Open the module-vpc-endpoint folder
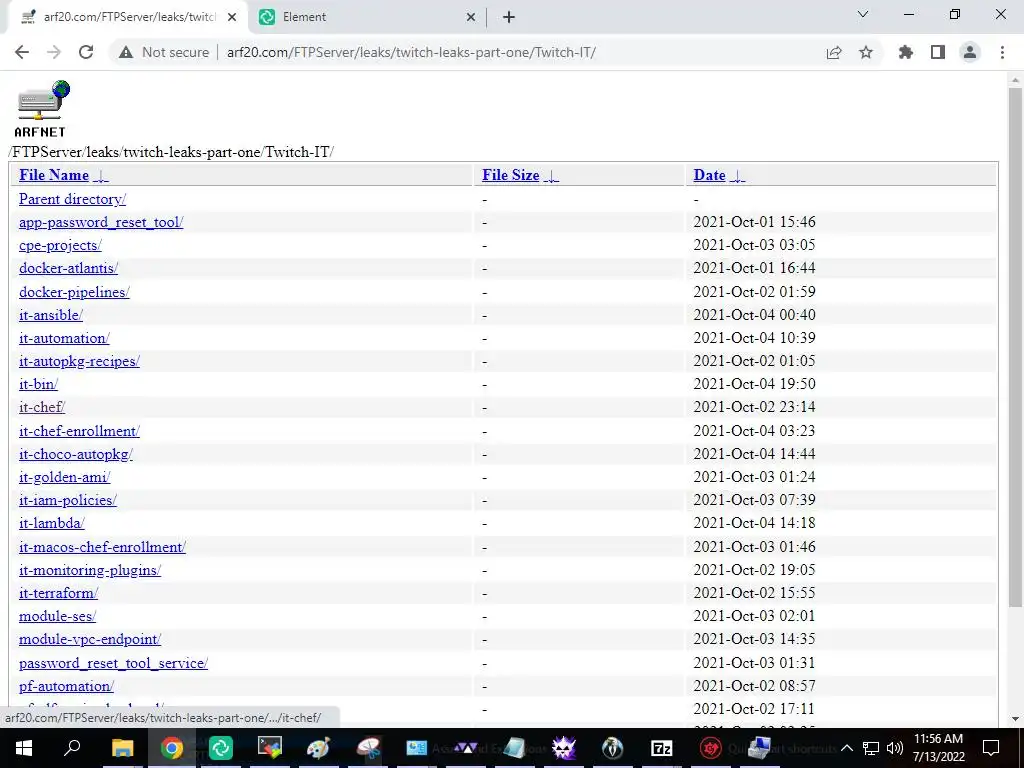The height and width of the screenshot is (768, 1024). pos(90,639)
